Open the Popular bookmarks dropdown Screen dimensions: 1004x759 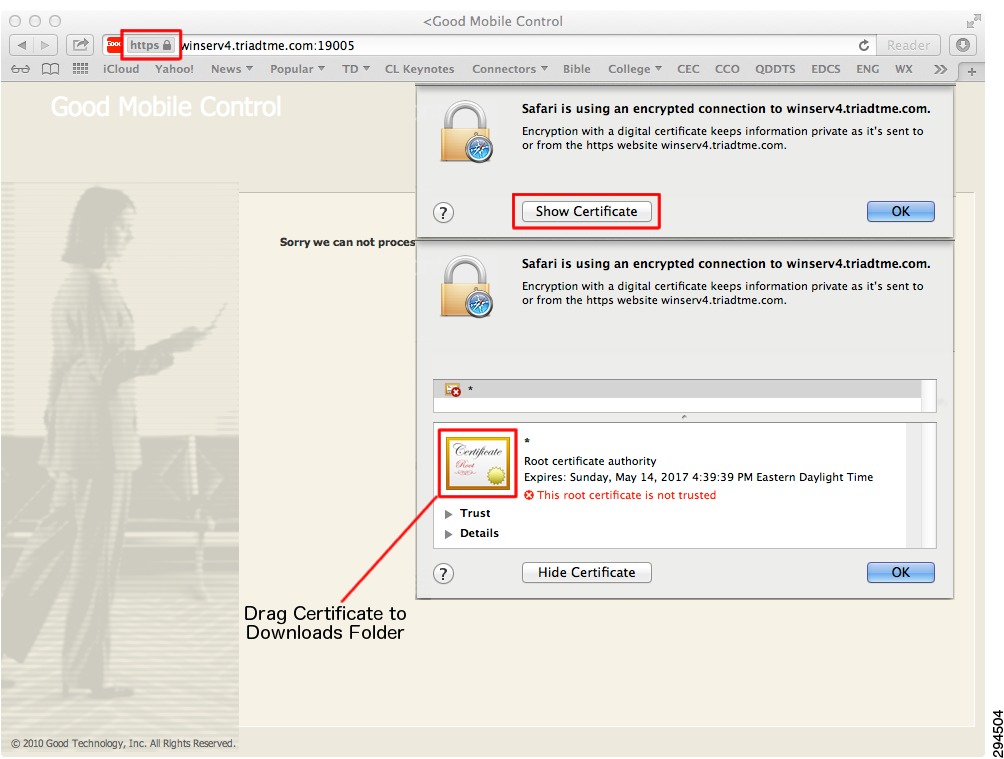[297, 69]
